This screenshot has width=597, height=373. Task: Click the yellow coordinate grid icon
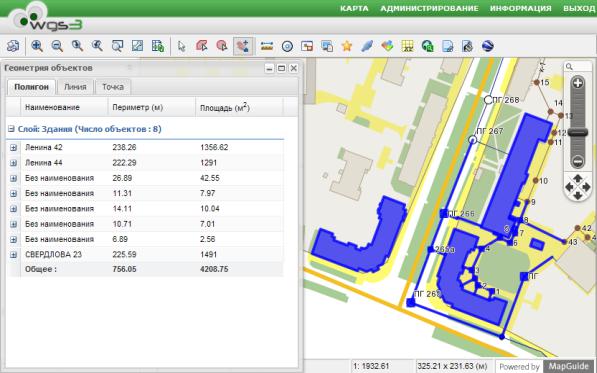[407, 46]
